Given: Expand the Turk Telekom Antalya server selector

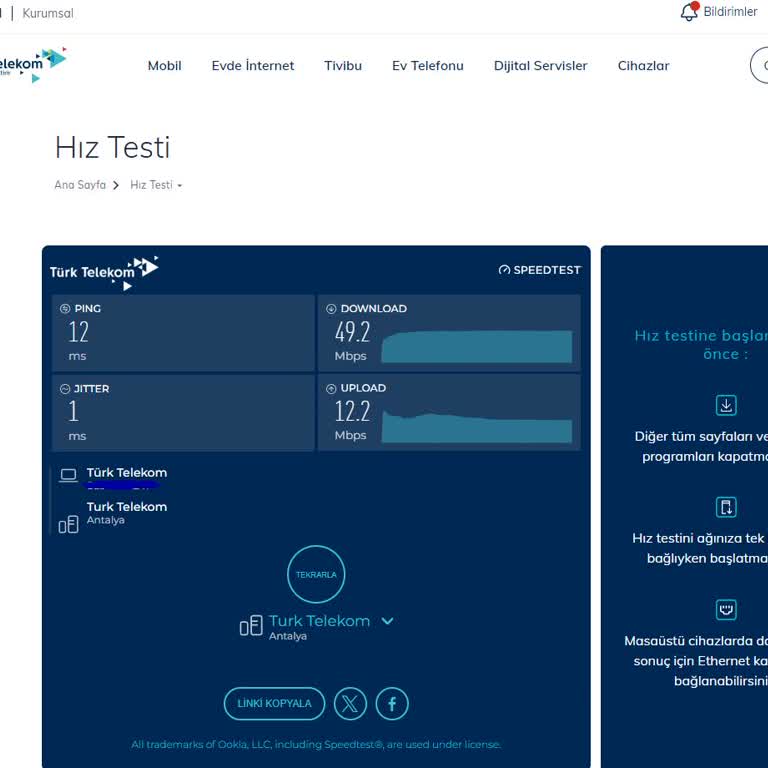Looking at the screenshot, I should tap(387, 621).
